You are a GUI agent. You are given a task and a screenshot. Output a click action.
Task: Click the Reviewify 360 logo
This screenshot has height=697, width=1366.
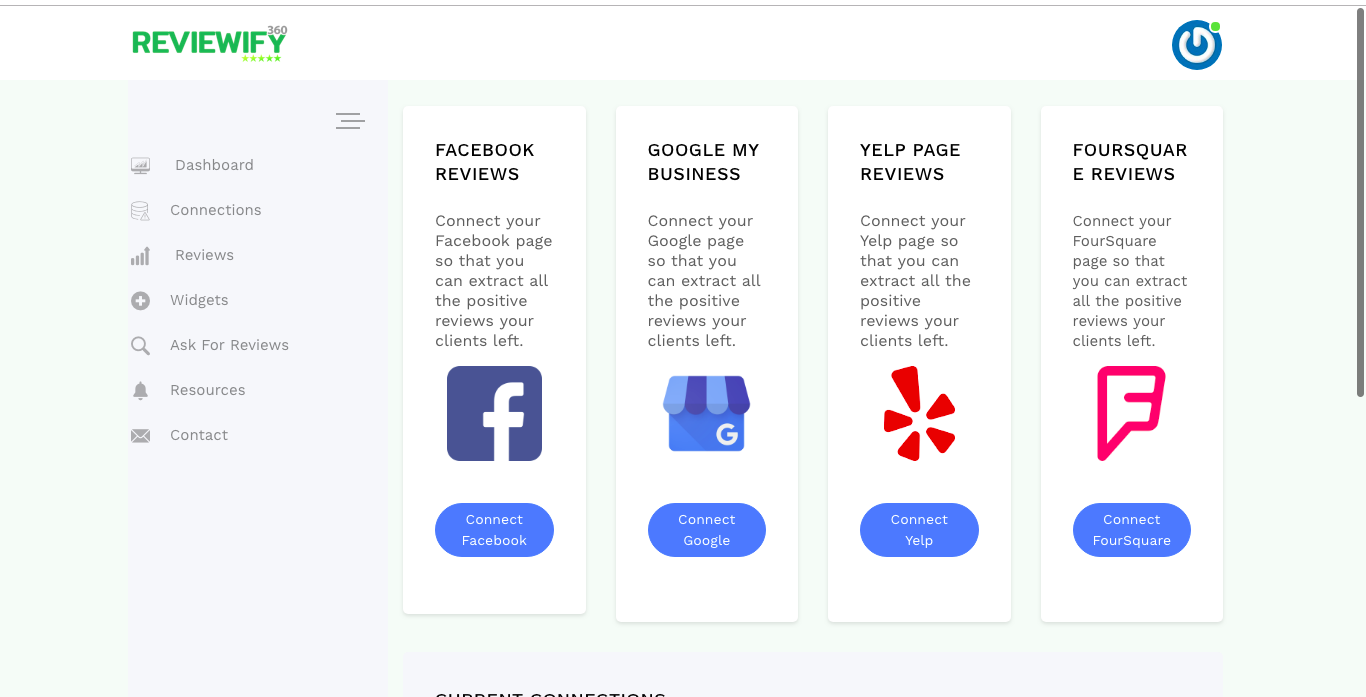pos(209,43)
